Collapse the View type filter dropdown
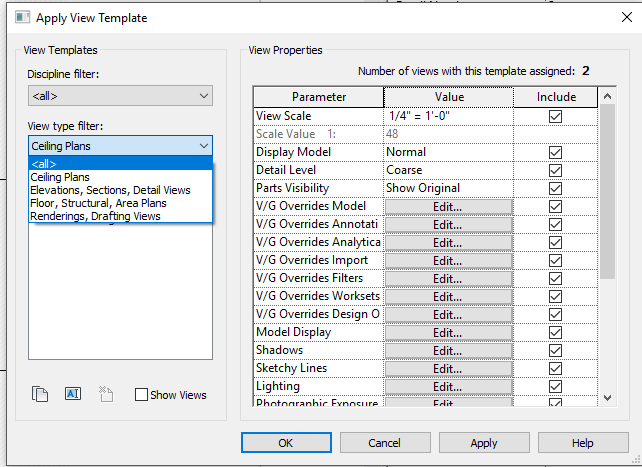The height and width of the screenshot is (467, 642). (204, 146)
